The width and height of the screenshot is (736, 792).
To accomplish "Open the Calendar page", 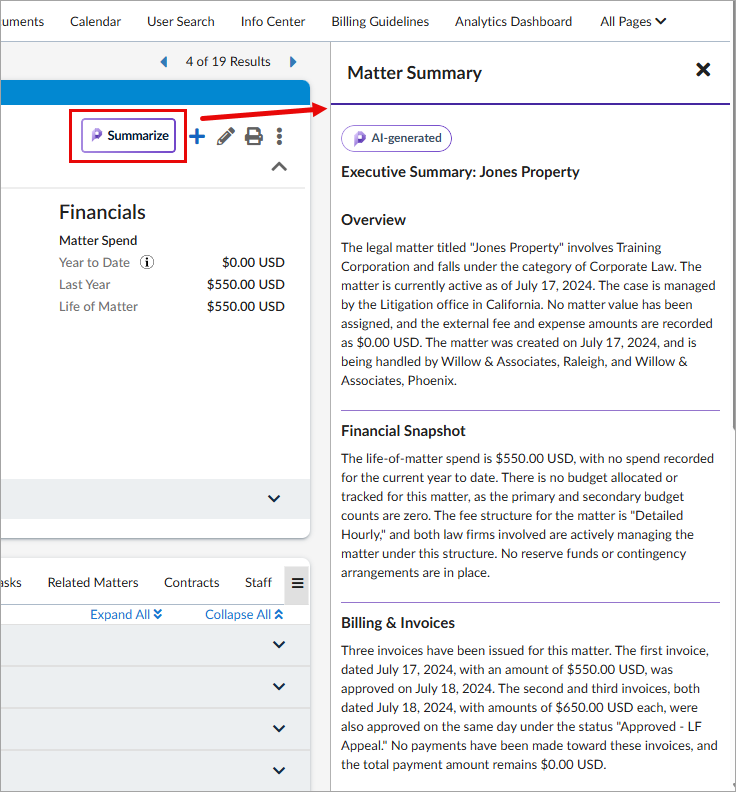I will coord(95,22).
